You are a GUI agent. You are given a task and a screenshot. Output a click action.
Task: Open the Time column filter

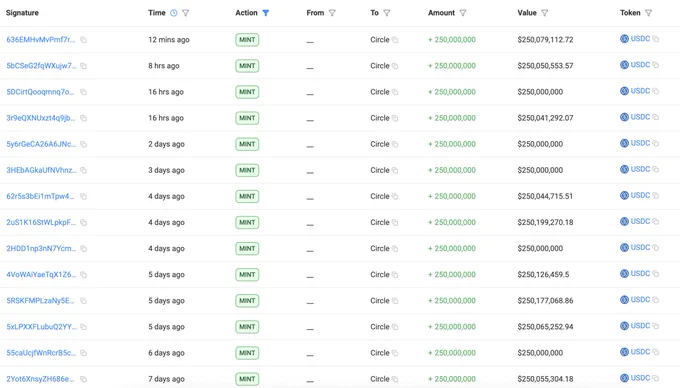186,13
